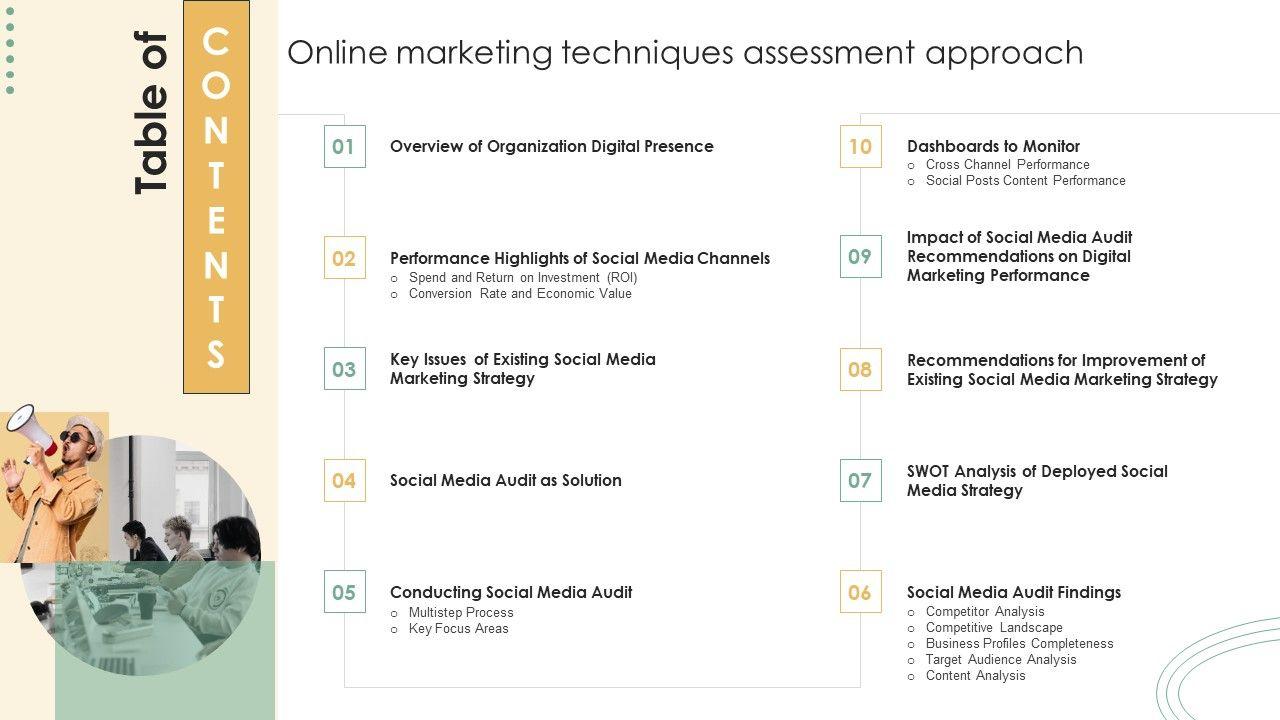1280x720 pixels.
Task: Click "SWOT Analysis of Deployed Social Media Strategy"
Action: tap(1037, 480)
